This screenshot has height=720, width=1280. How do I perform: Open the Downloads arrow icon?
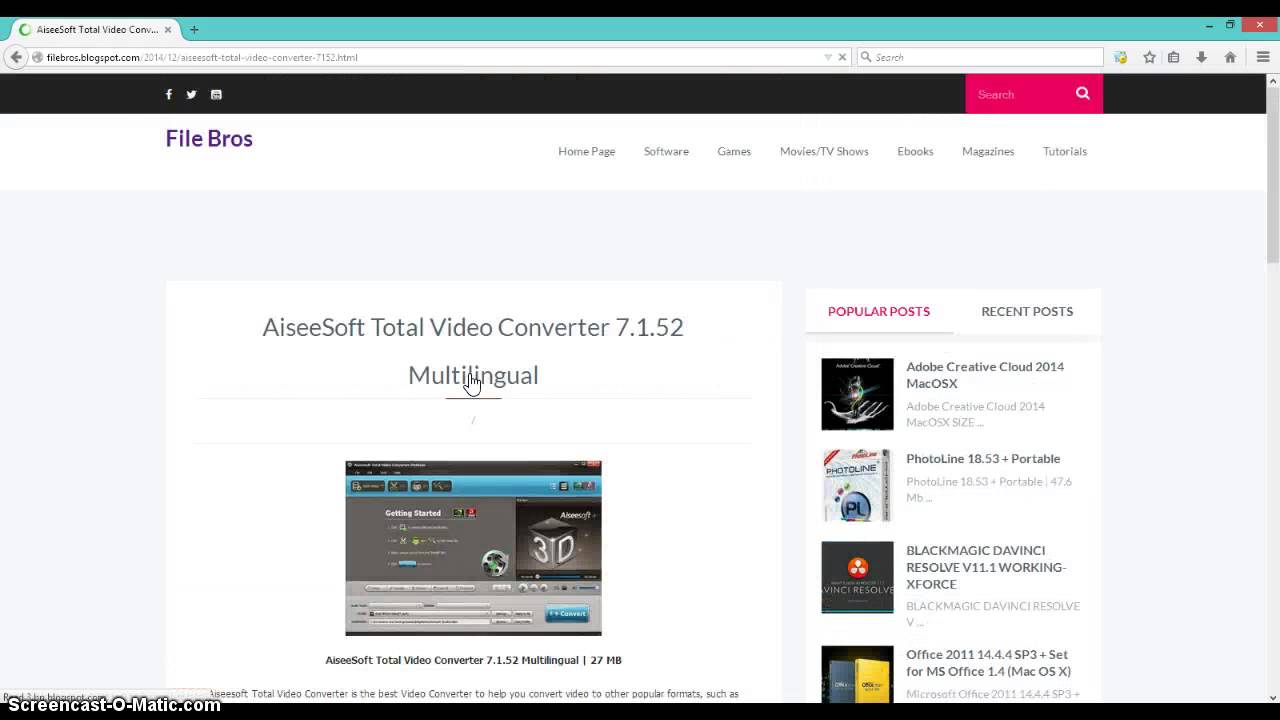pyautogui.click(x=1201, y=57)
